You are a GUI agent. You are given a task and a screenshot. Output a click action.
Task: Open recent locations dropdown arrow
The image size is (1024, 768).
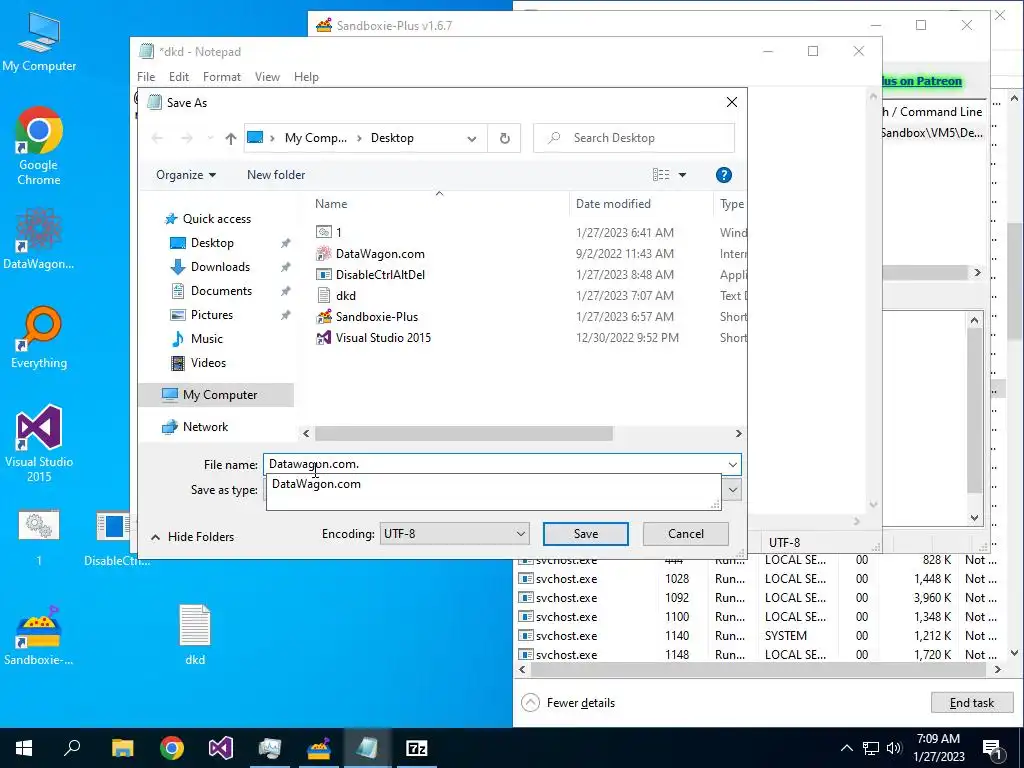(210, 138)
